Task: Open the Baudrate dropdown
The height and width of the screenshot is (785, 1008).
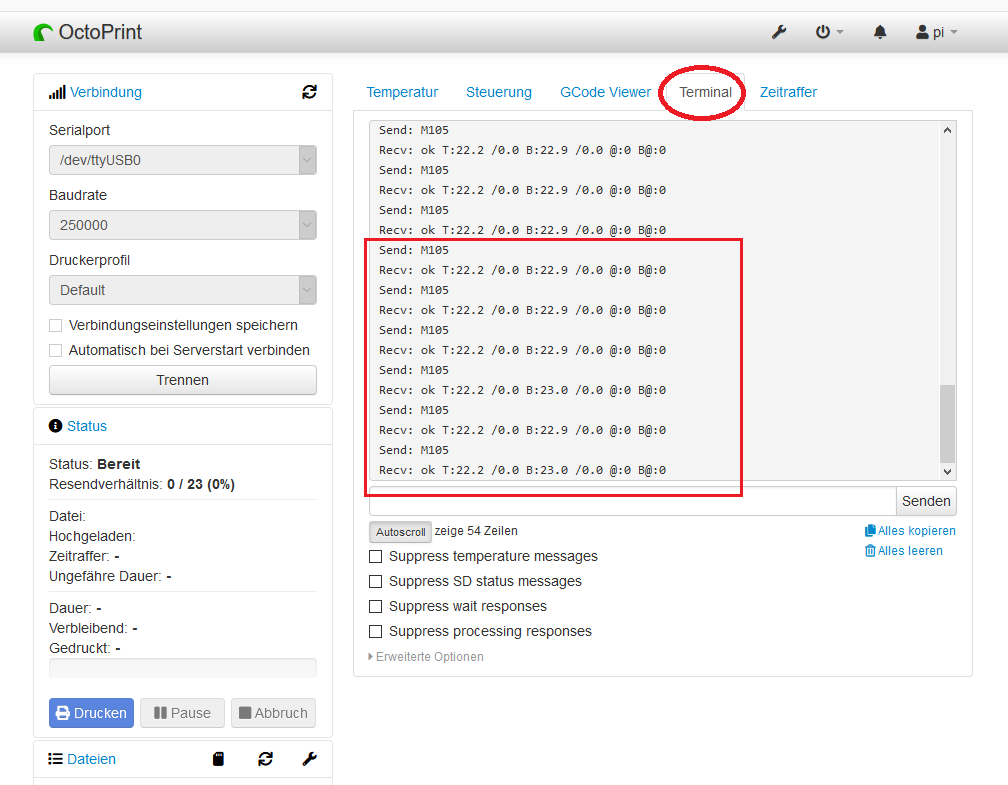Action: (x=183, y=225)
